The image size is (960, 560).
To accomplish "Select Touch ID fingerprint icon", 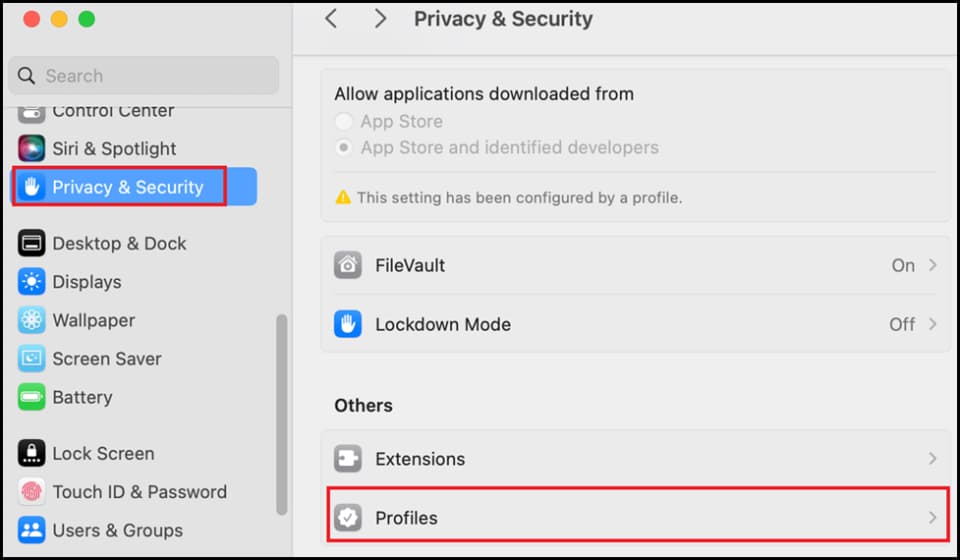I will click(31, 491).
